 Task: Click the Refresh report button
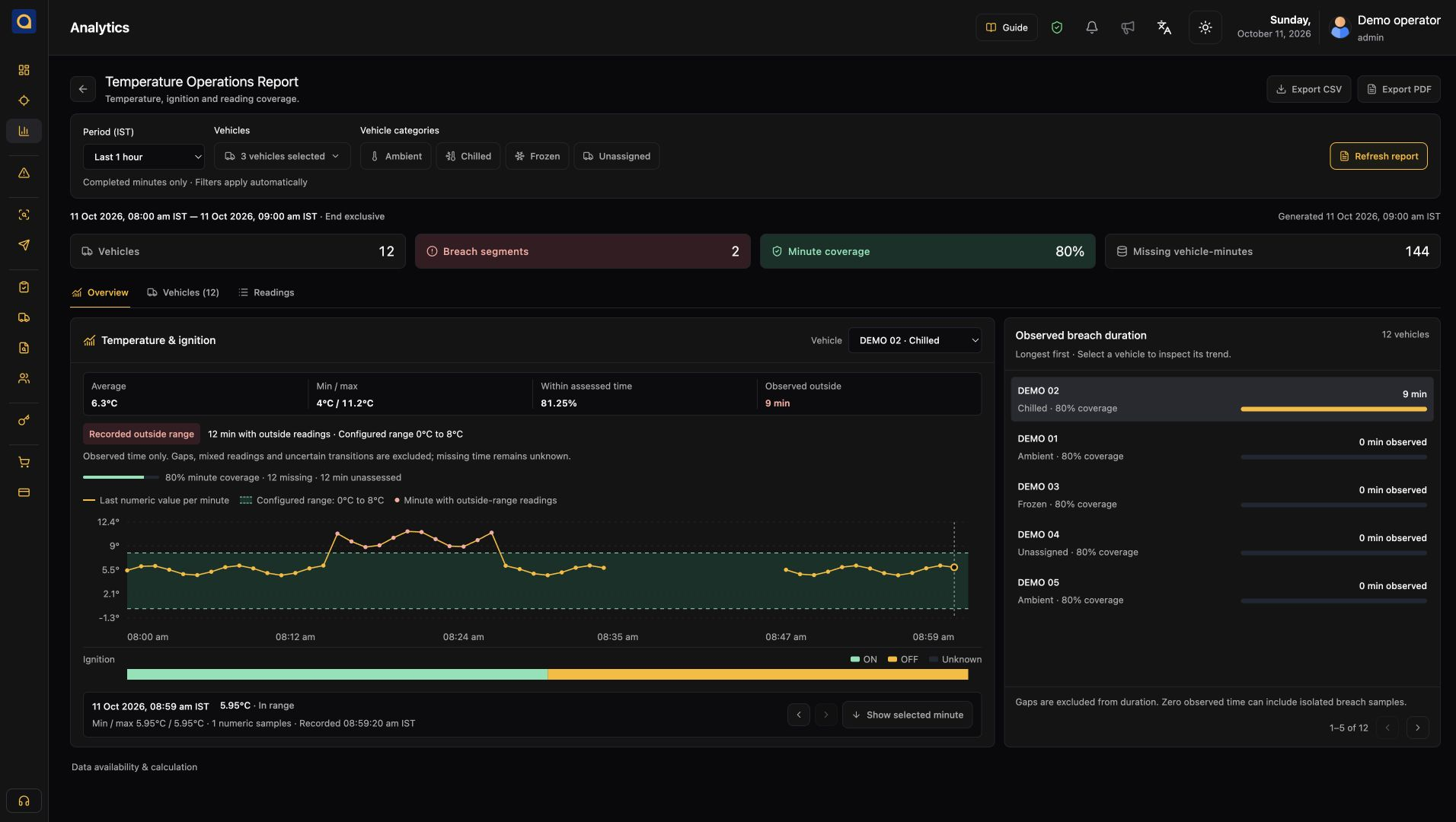coord(1378,156)
